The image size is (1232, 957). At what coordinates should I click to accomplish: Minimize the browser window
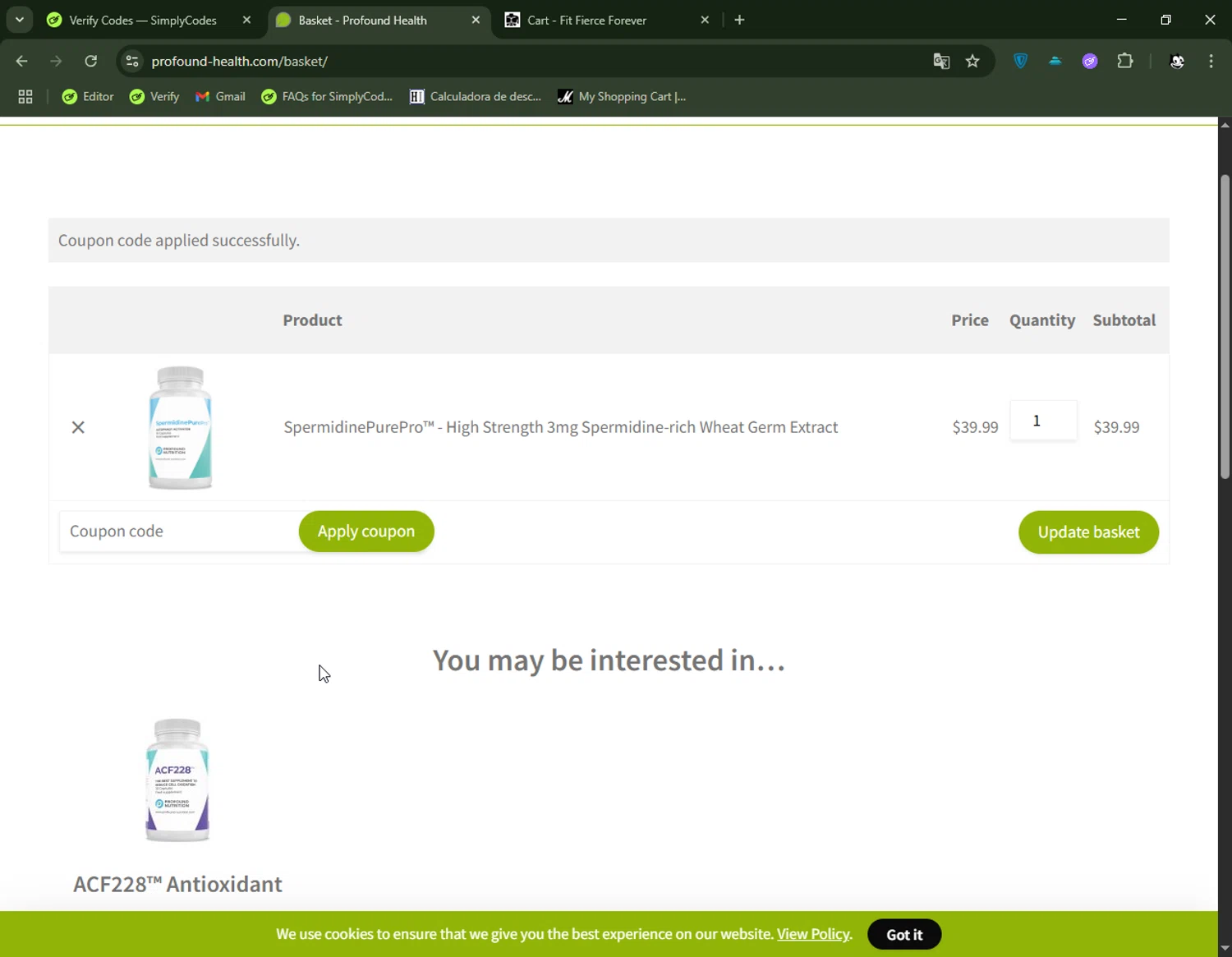[x=1121, y=20]
